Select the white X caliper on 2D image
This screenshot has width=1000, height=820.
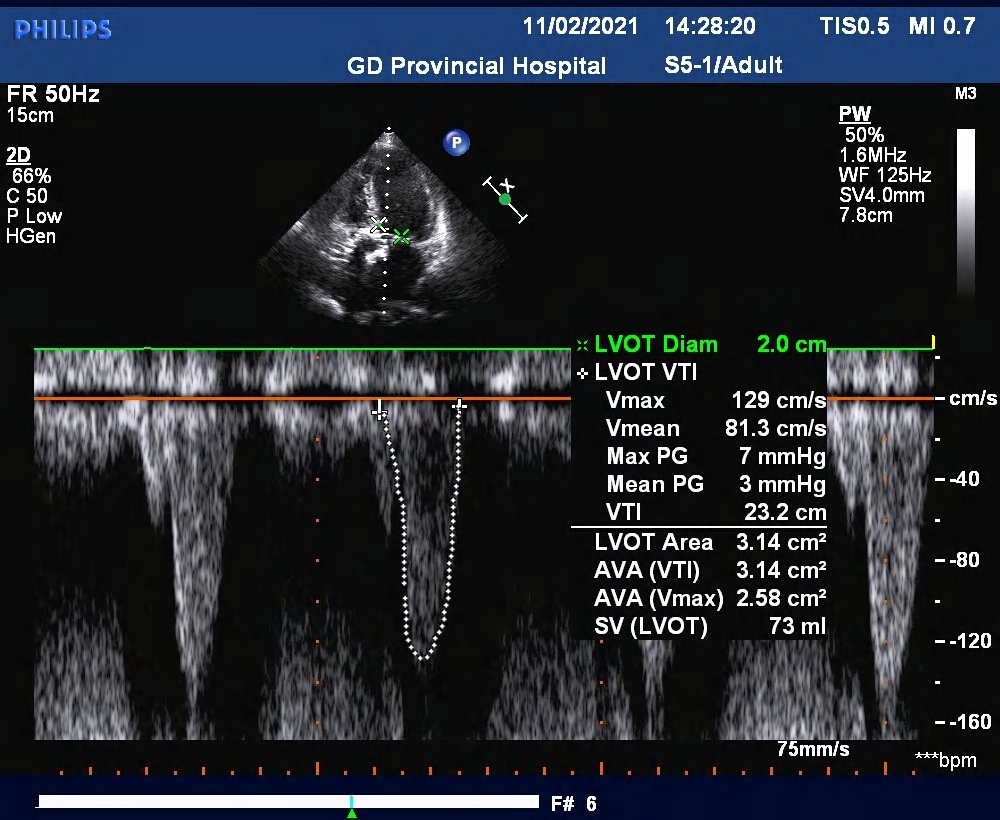click(378, 225)
